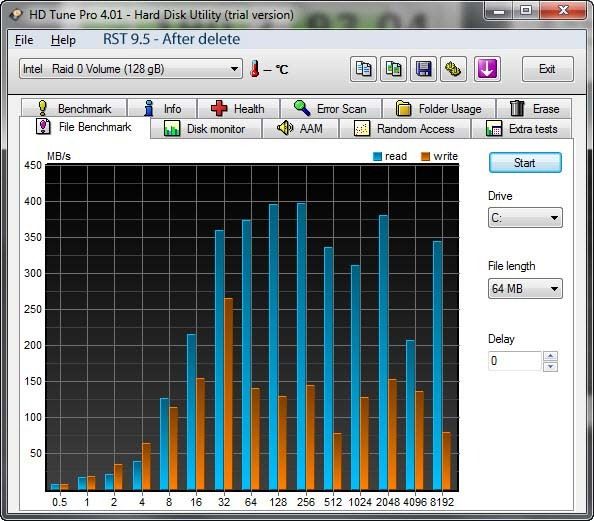The height and width of the screenshot is (521, 594).
Task: Switch to the Random Access tab
Action: pos(405,129)
